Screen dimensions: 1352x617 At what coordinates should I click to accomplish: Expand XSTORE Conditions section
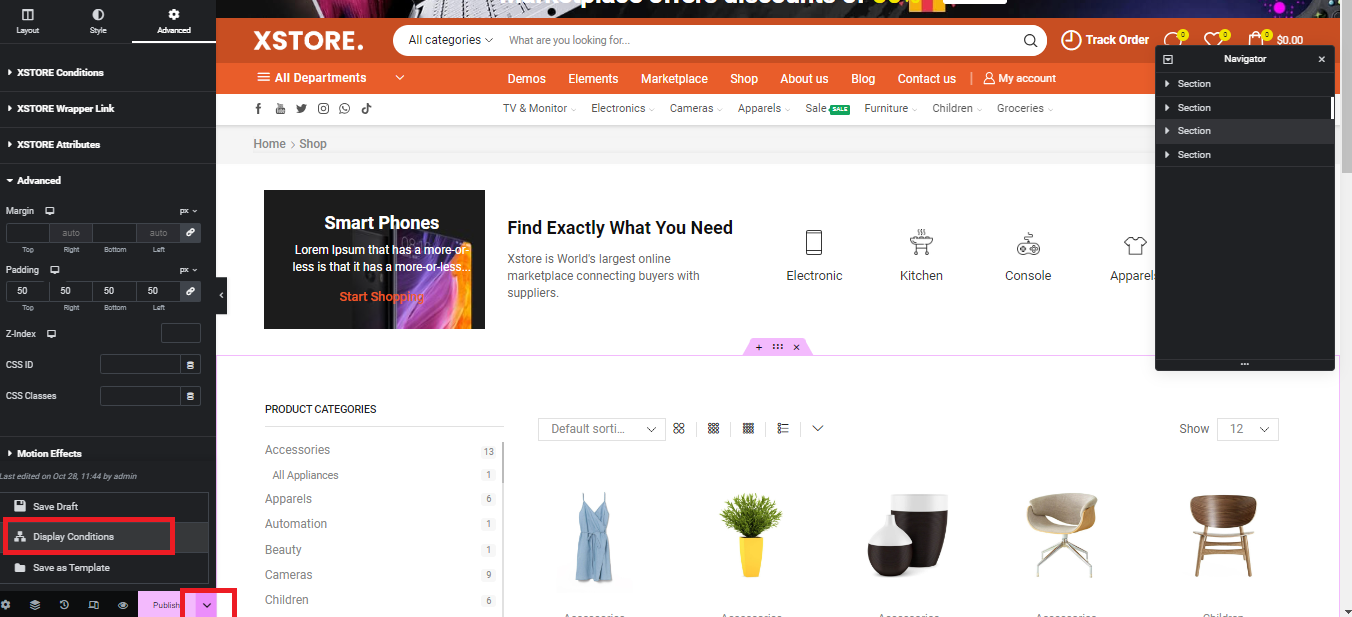(108, 72)
